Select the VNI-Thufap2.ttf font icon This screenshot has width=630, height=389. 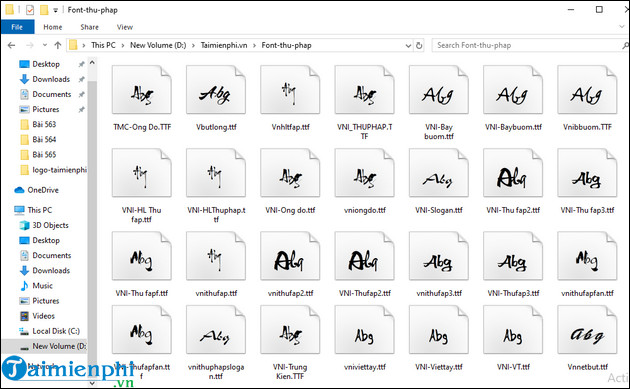pos(364,256)
